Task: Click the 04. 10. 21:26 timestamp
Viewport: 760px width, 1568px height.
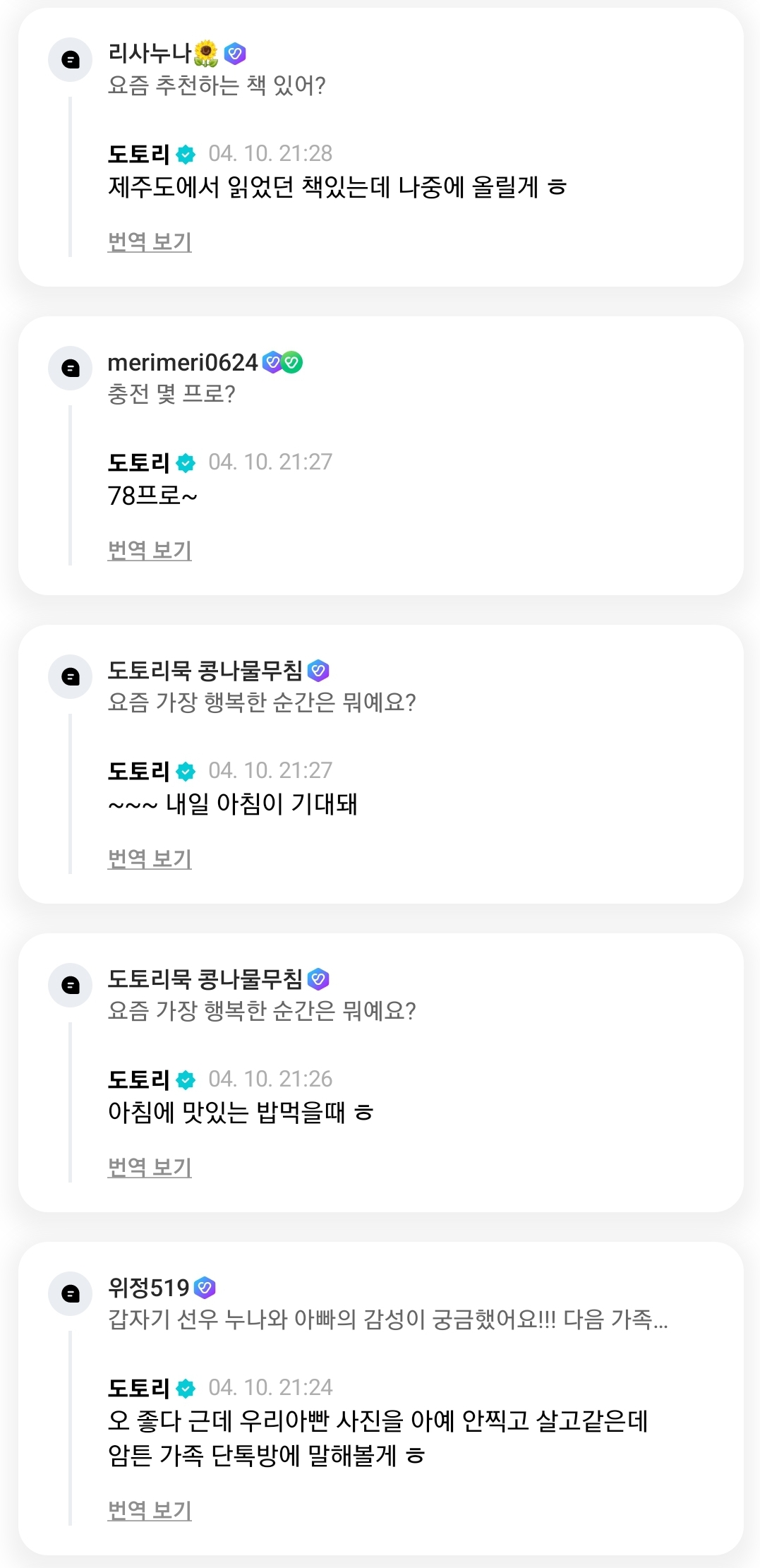Action: click(270, 1079)
